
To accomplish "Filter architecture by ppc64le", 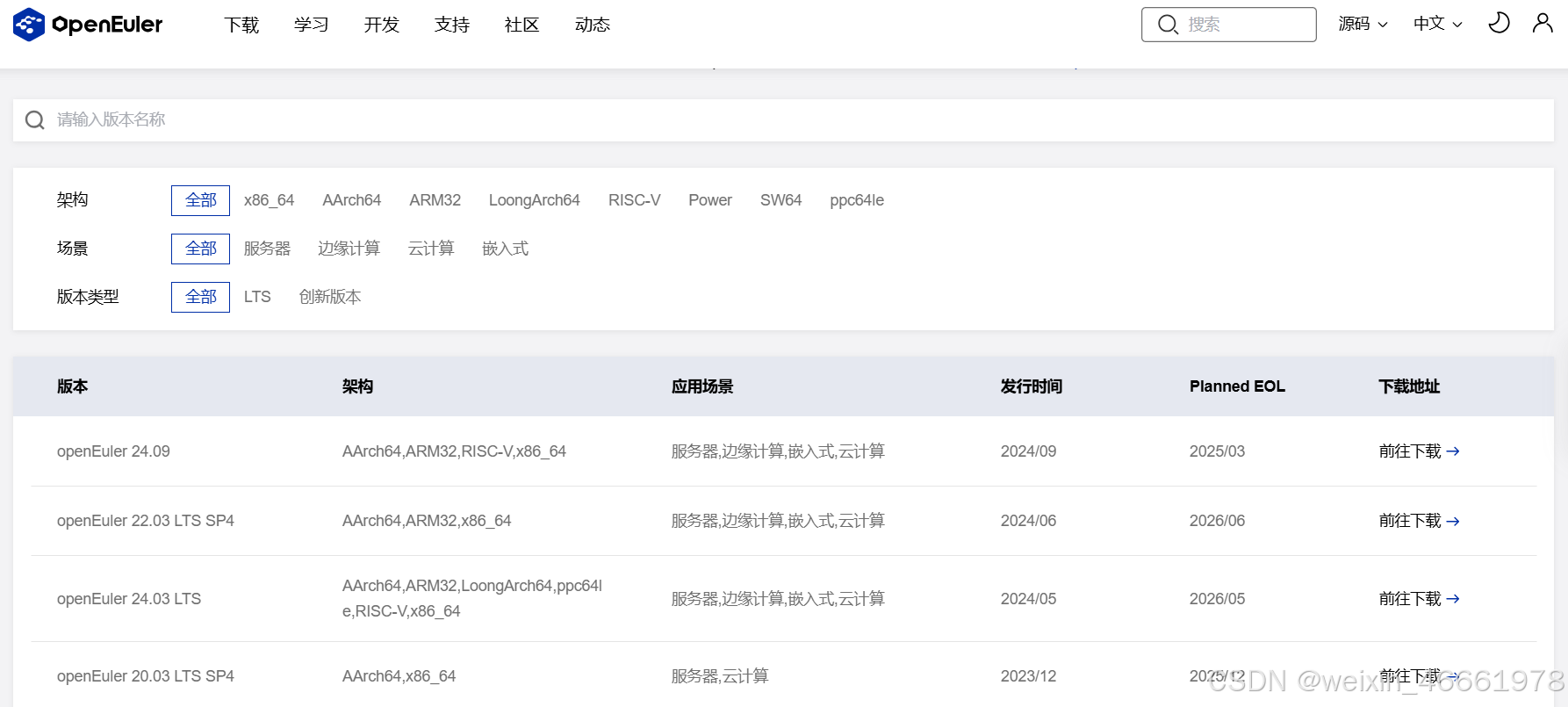I will [x=857, y=200].
